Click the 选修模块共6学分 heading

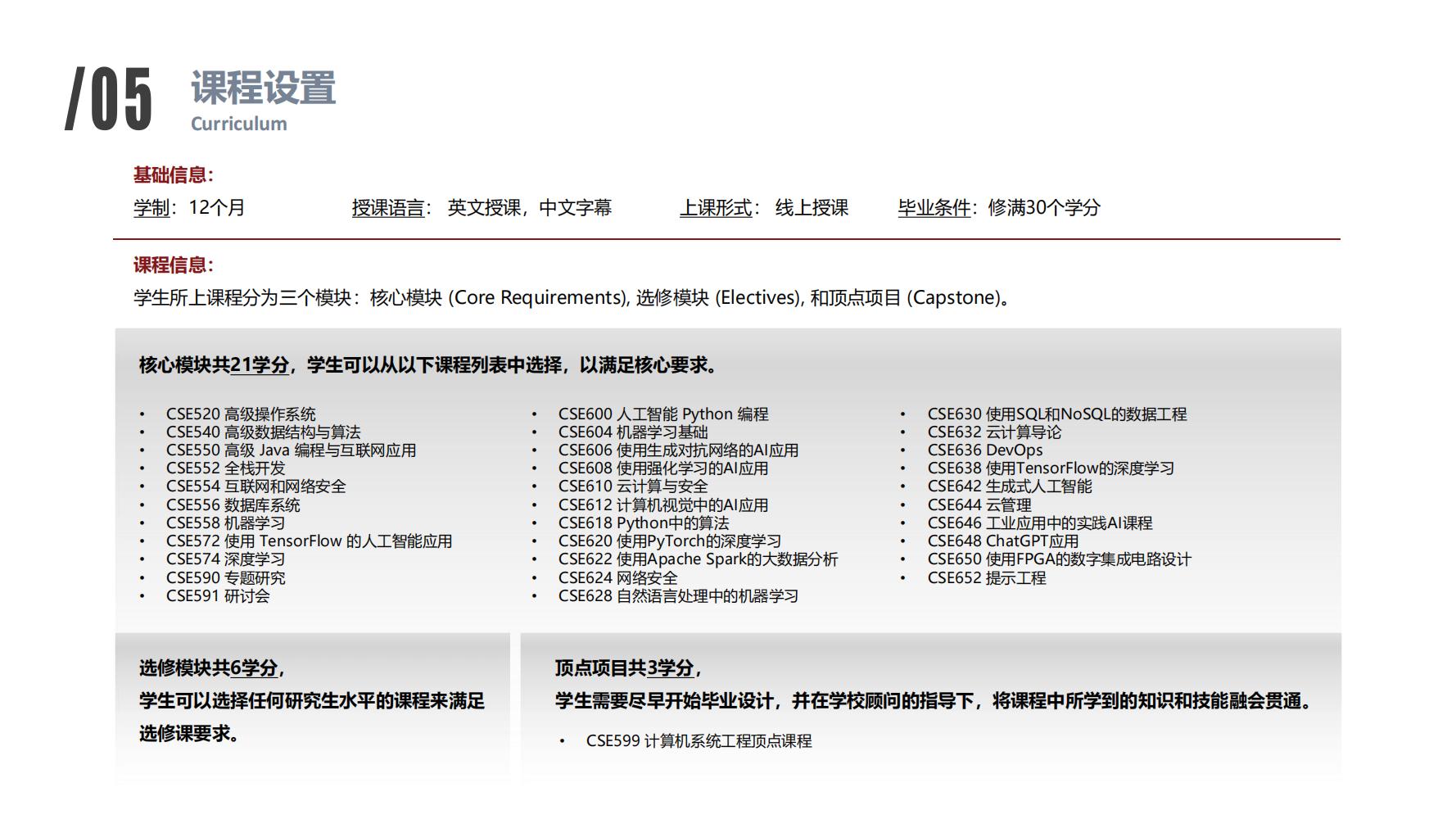(x=210, y=668)
